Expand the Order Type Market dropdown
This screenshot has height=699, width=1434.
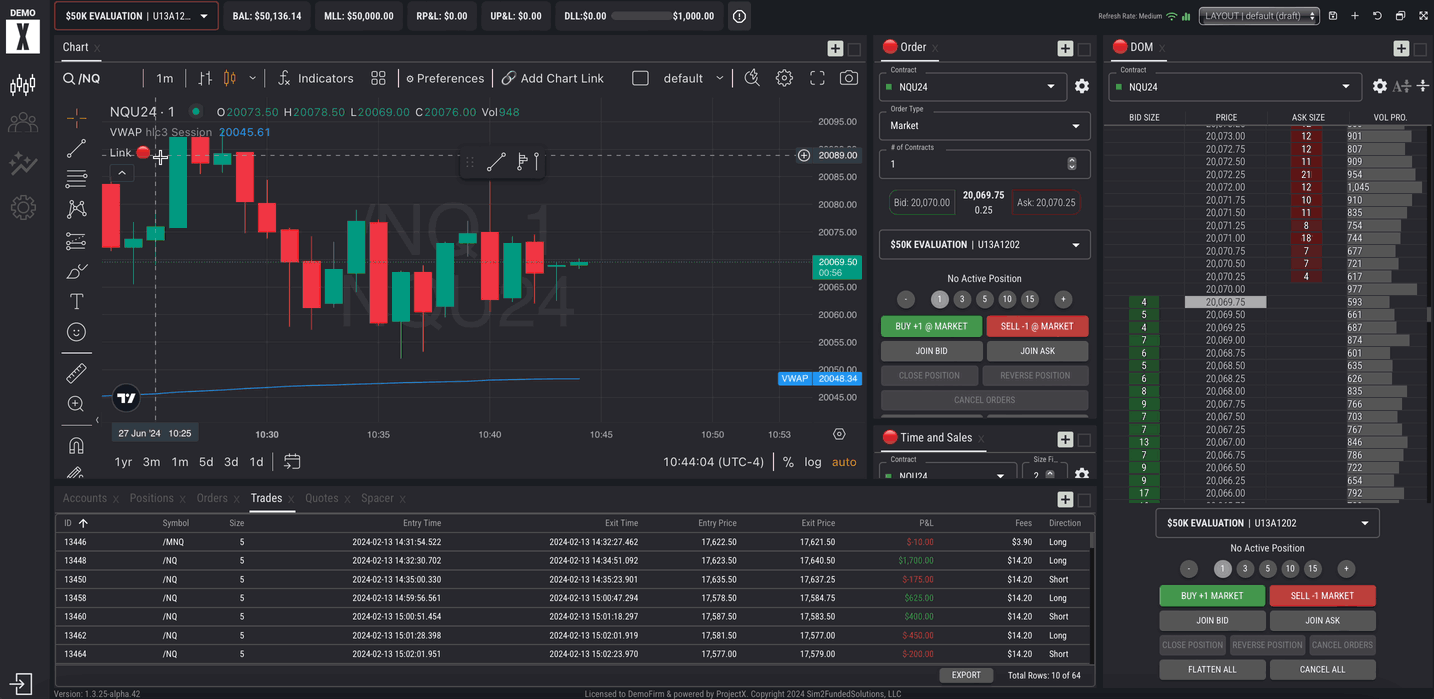[x=984, y=126]
